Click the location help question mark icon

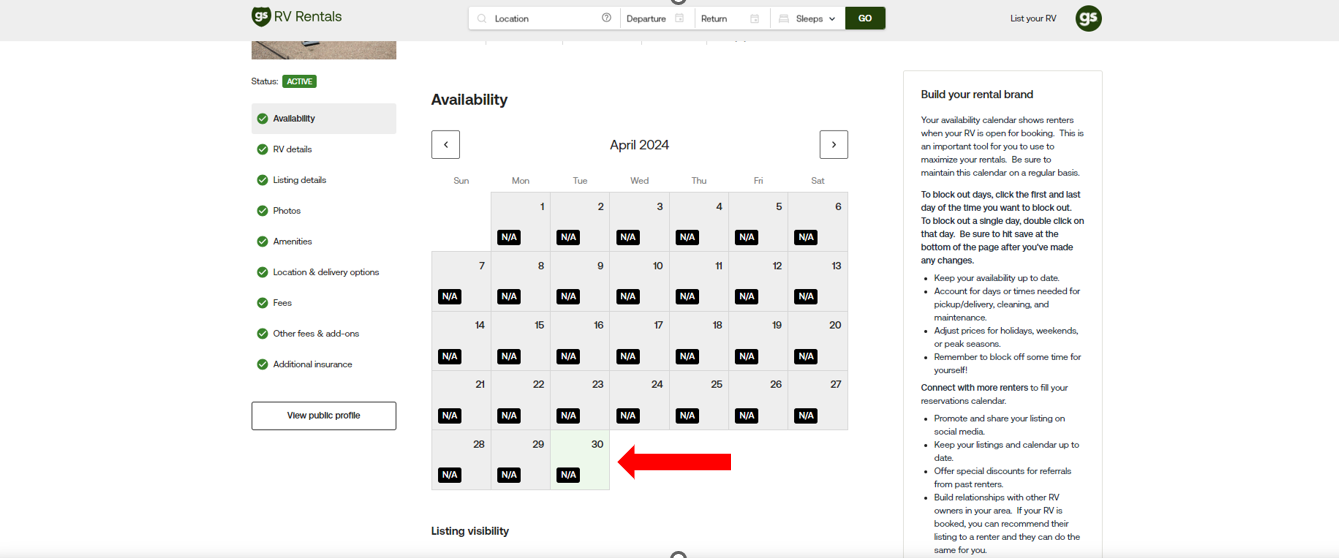click(x=606, y=18)
